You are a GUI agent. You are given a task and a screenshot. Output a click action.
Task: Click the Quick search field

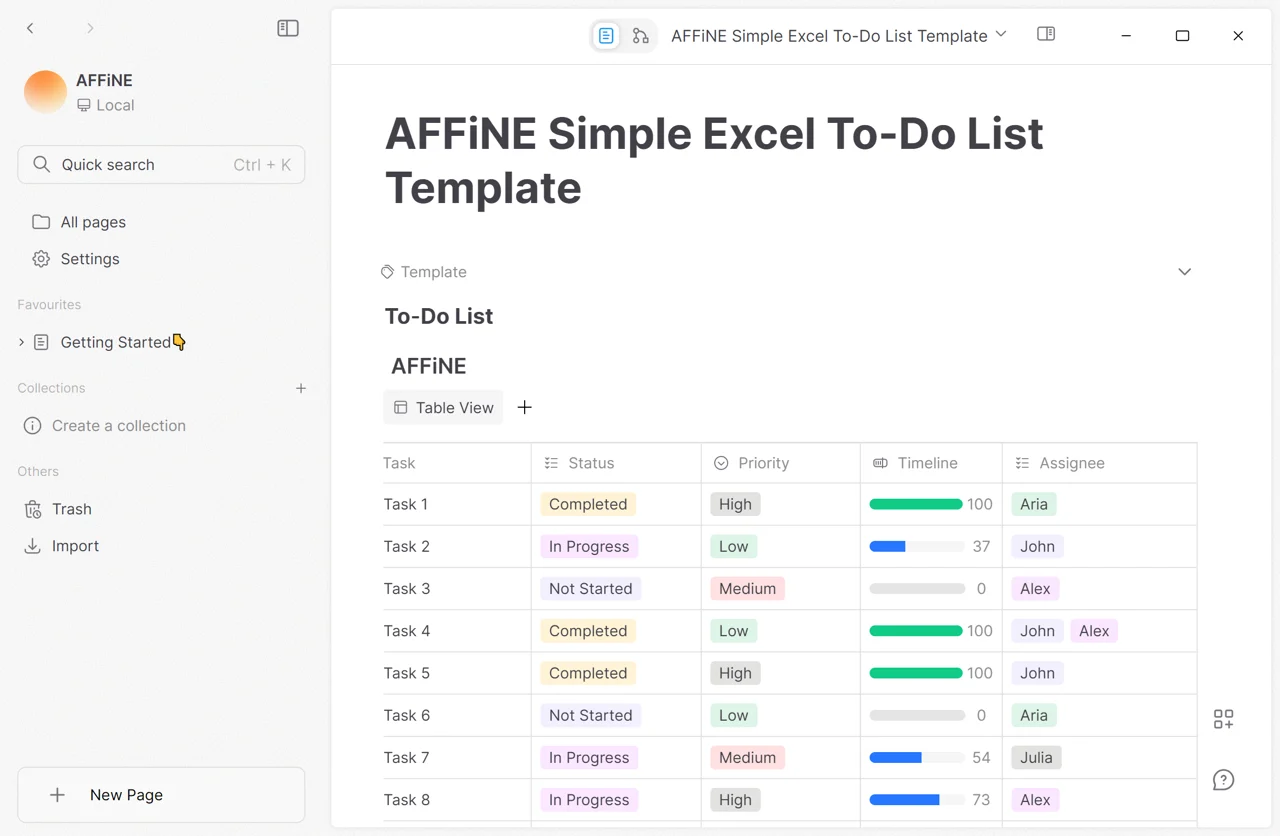161,165
